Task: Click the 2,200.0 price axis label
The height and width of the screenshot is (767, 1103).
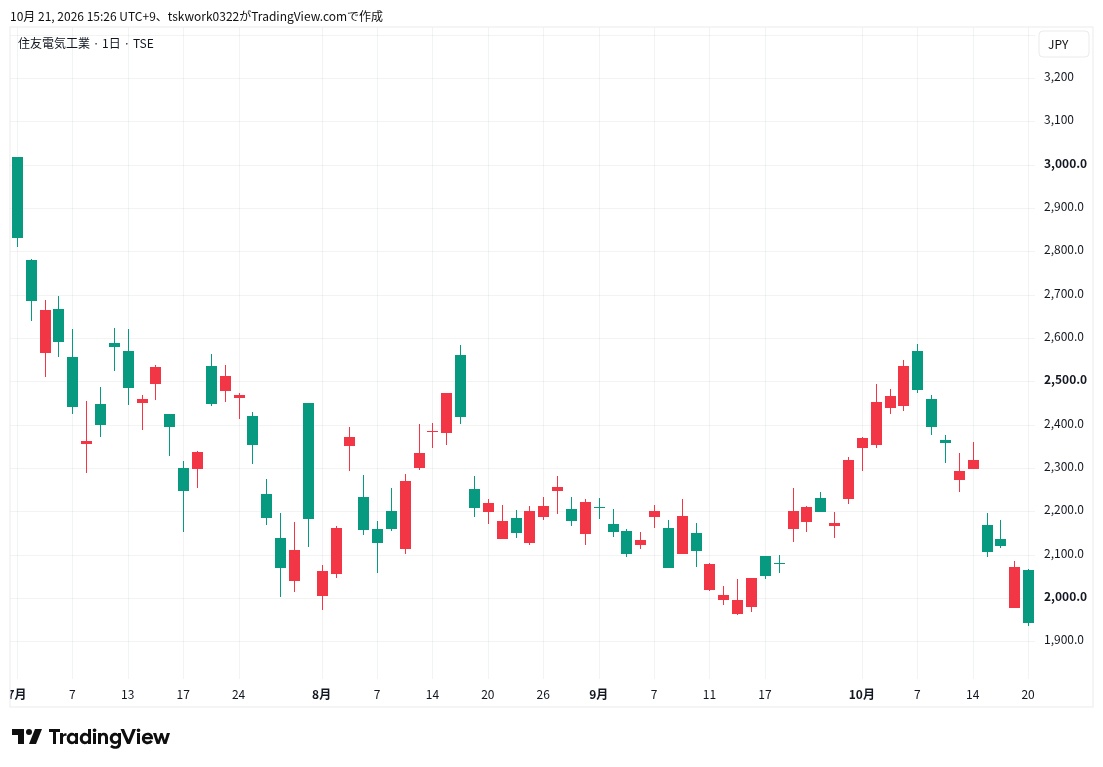Action: point(1064,510)
